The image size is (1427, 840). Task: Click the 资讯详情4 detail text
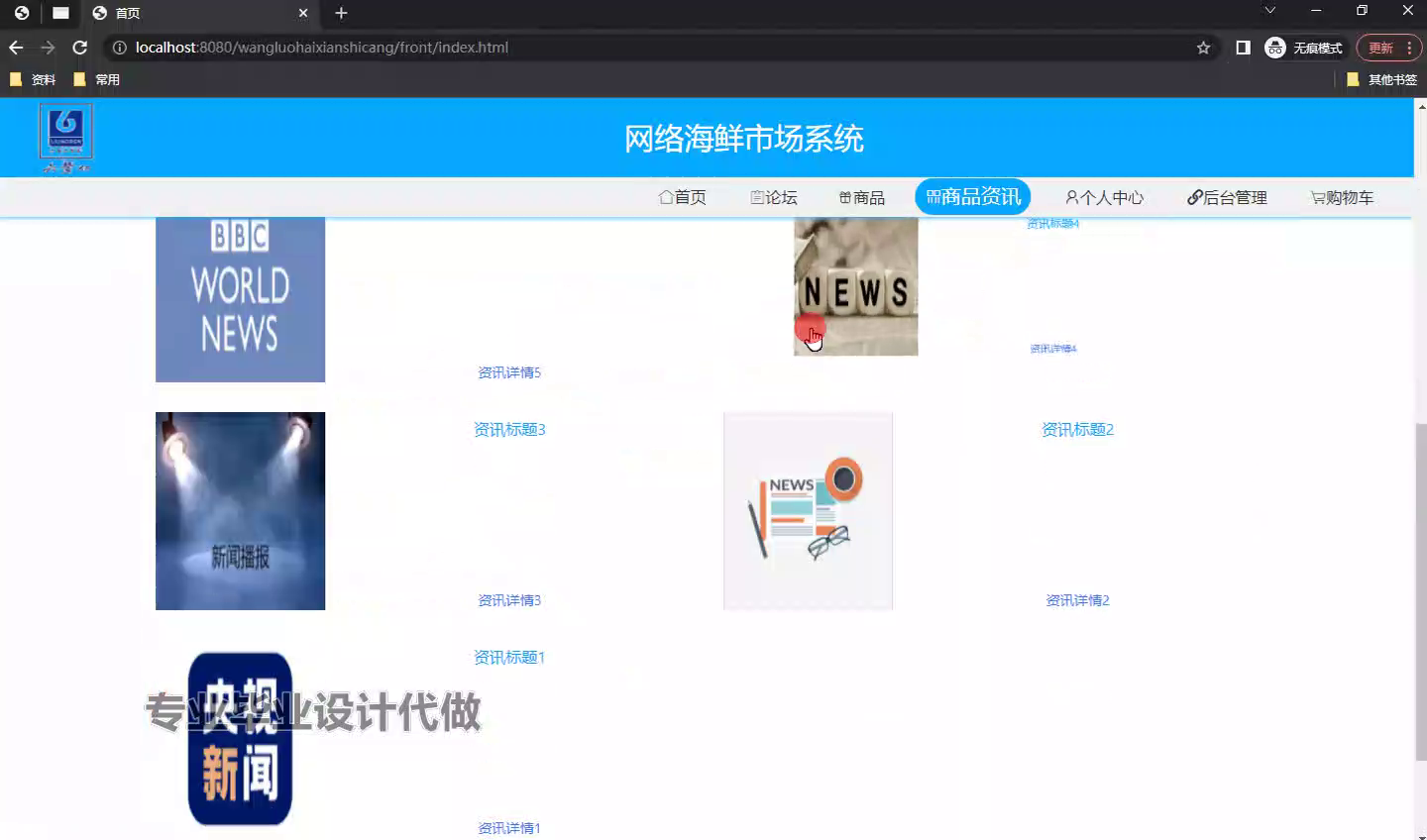(1052, 349)
